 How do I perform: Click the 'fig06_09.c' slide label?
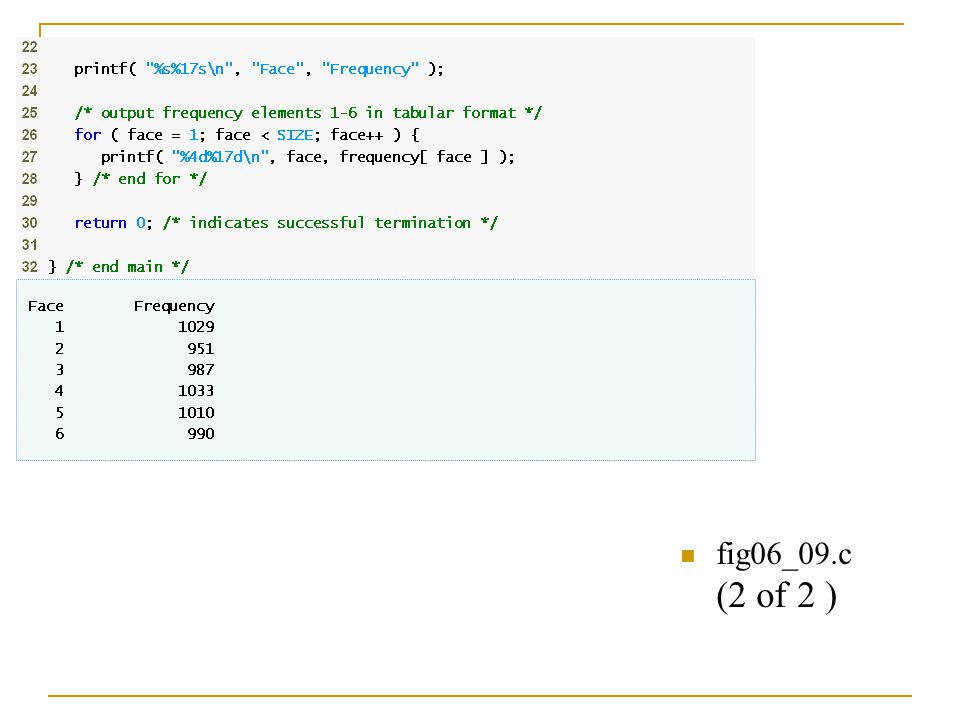[x=784, y=555]
